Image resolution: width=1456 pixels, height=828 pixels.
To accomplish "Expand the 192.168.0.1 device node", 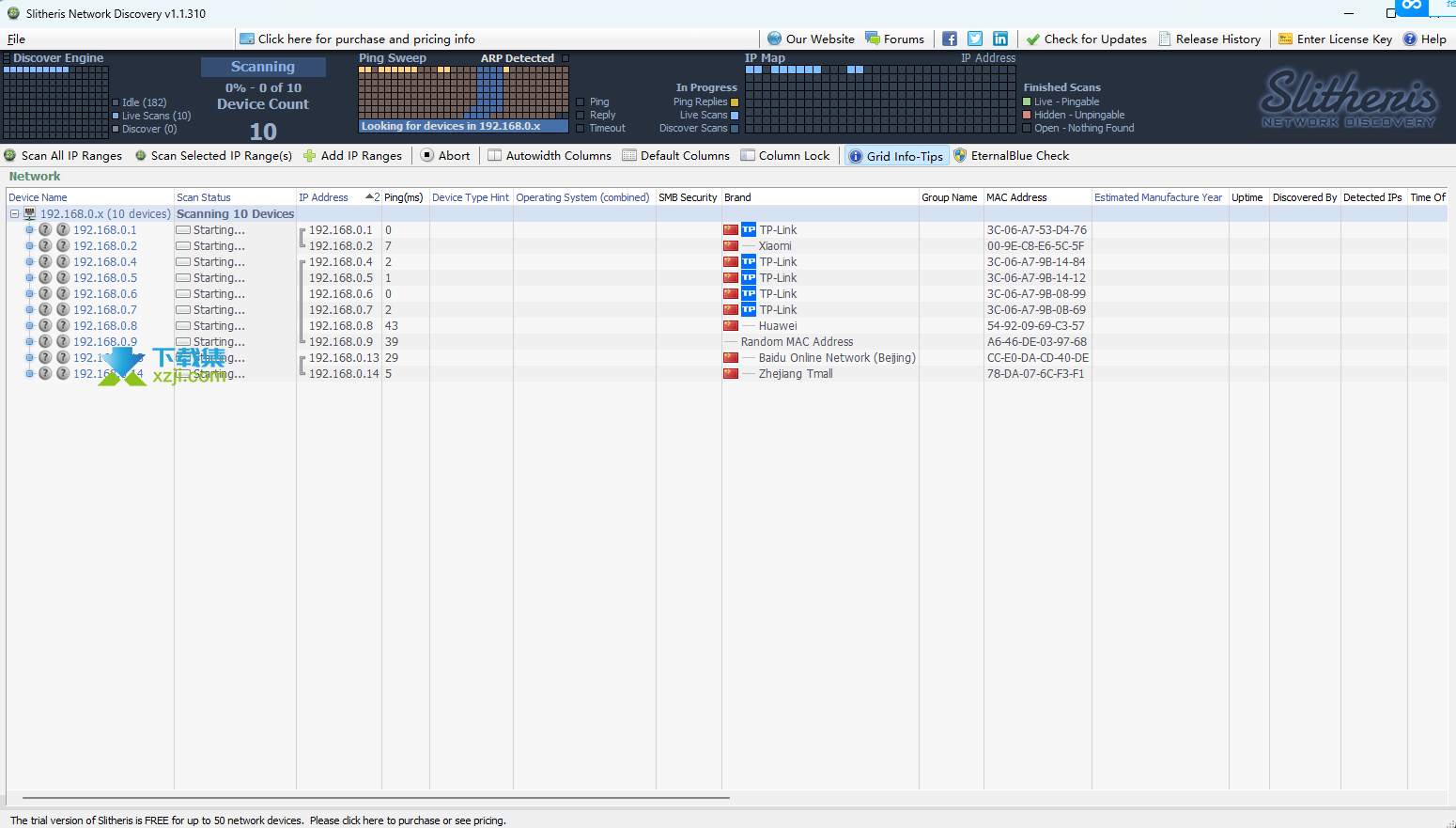I will [x=30, y=229].
